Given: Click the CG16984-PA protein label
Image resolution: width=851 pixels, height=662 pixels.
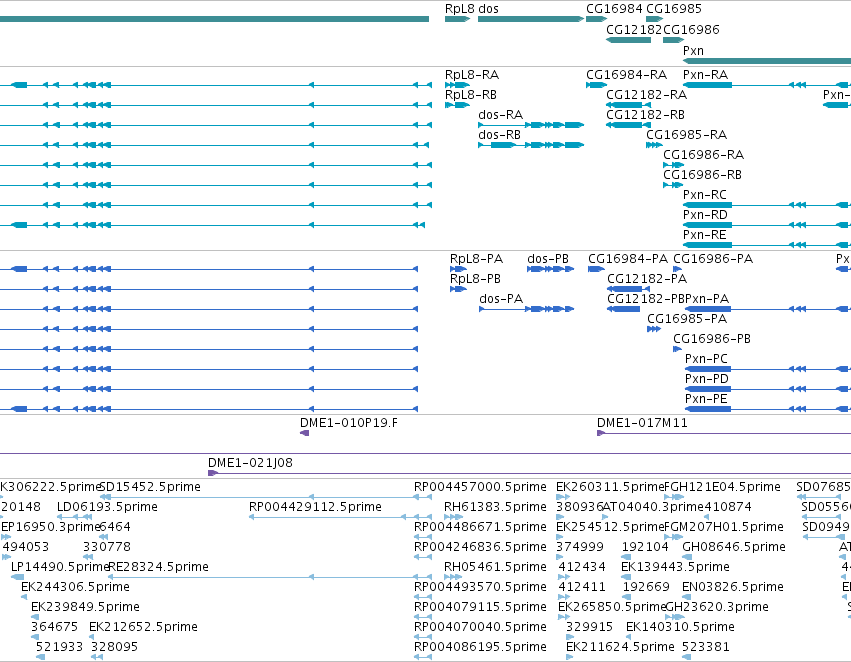Looking at the screenshot, I should [628, 259].
